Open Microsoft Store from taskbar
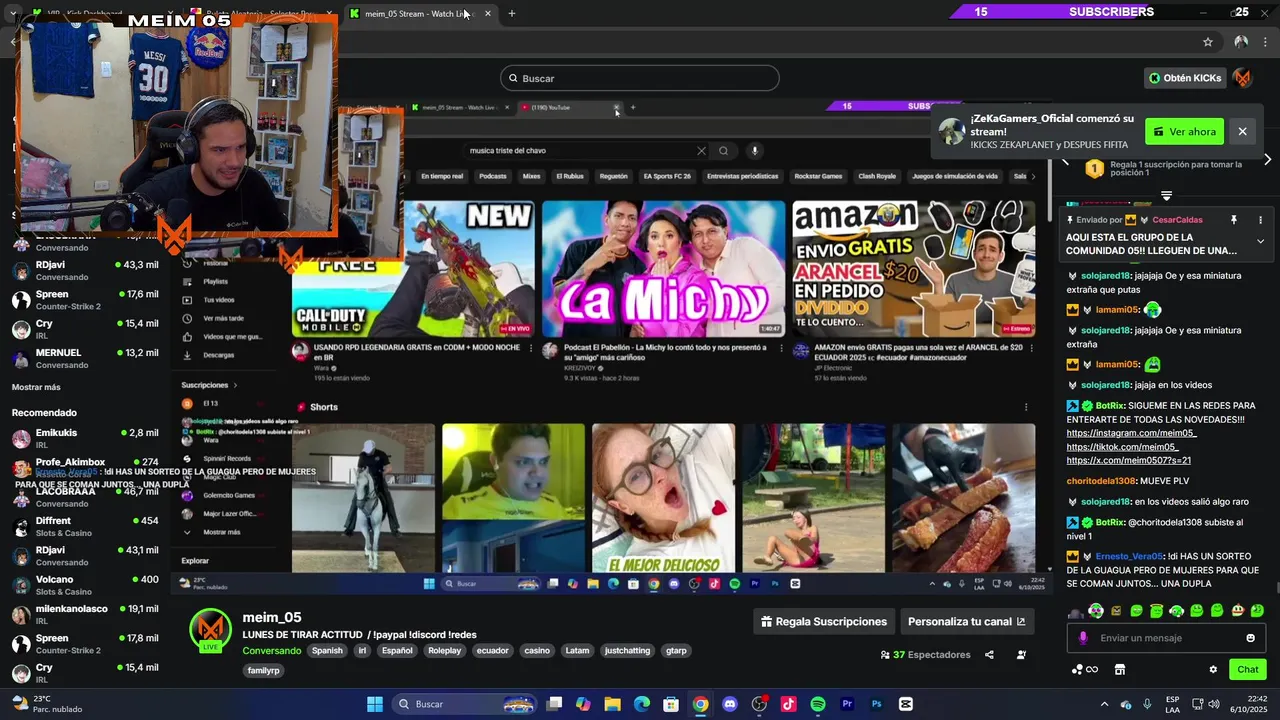 (671, 704)
